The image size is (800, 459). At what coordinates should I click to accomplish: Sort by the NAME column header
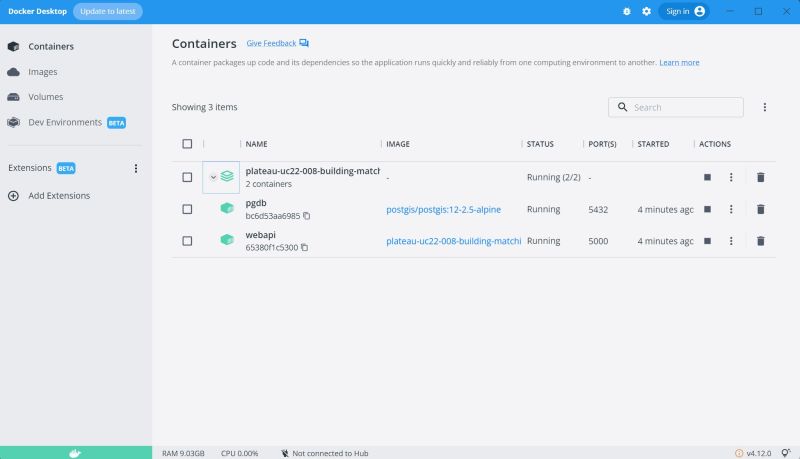point(256,144)
